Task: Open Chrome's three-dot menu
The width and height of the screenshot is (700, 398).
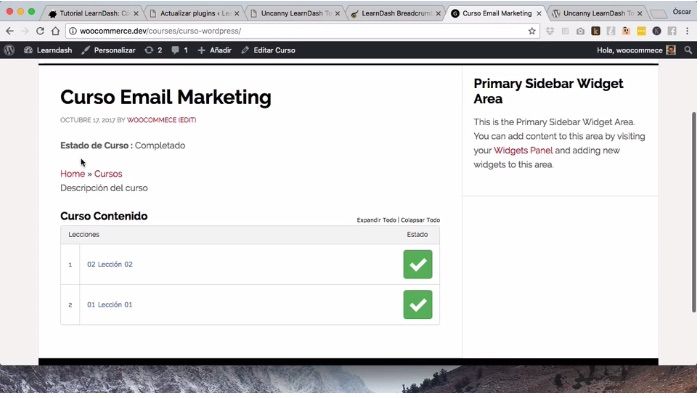Action: coord(688,31)
